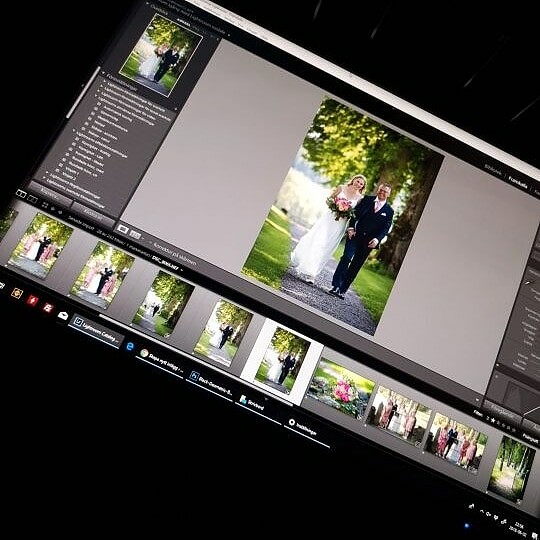Switch to the Framkalla module

point(518,182)
